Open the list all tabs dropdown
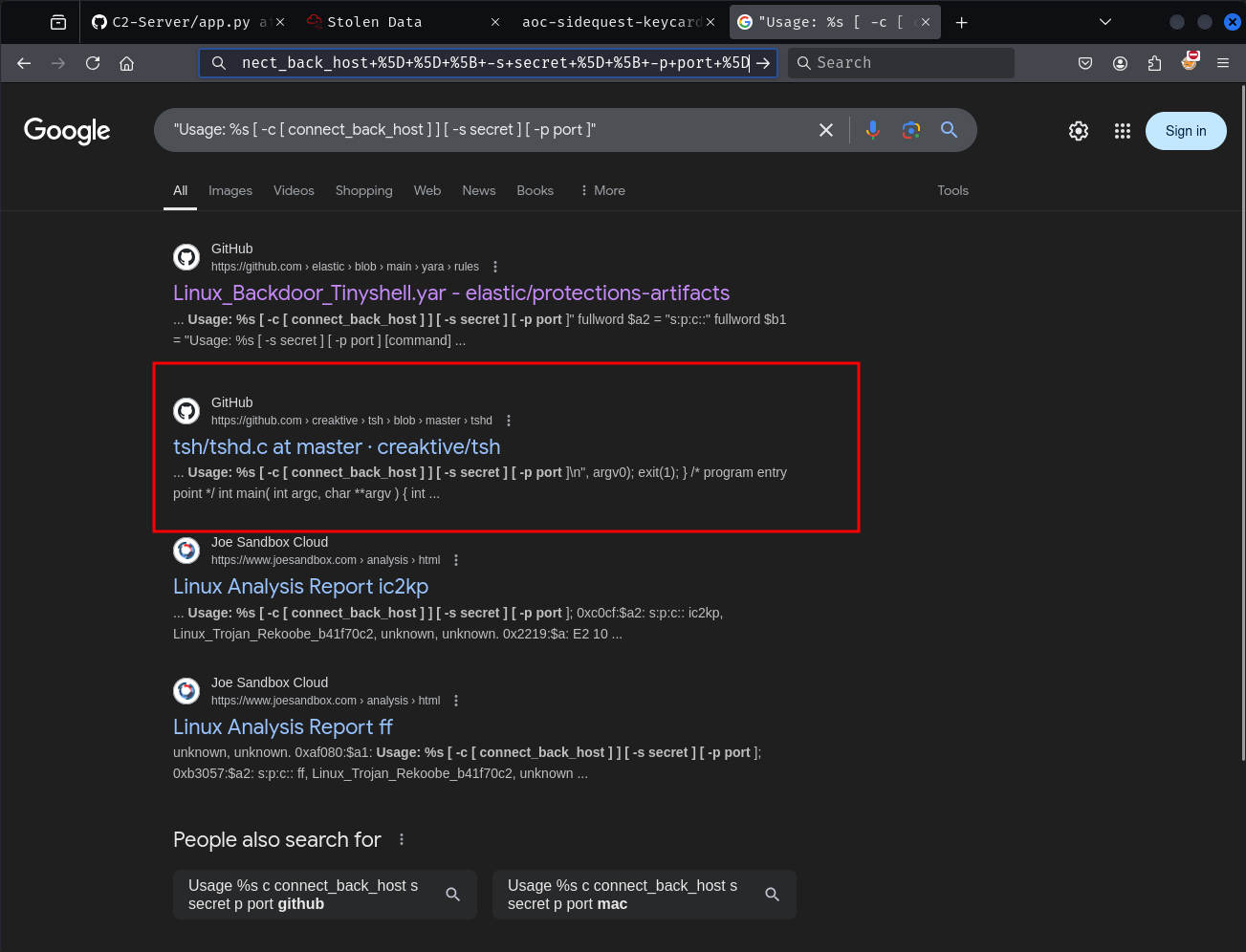Viewport: 1246px width, 952px height. click(x=1105, y=22)
